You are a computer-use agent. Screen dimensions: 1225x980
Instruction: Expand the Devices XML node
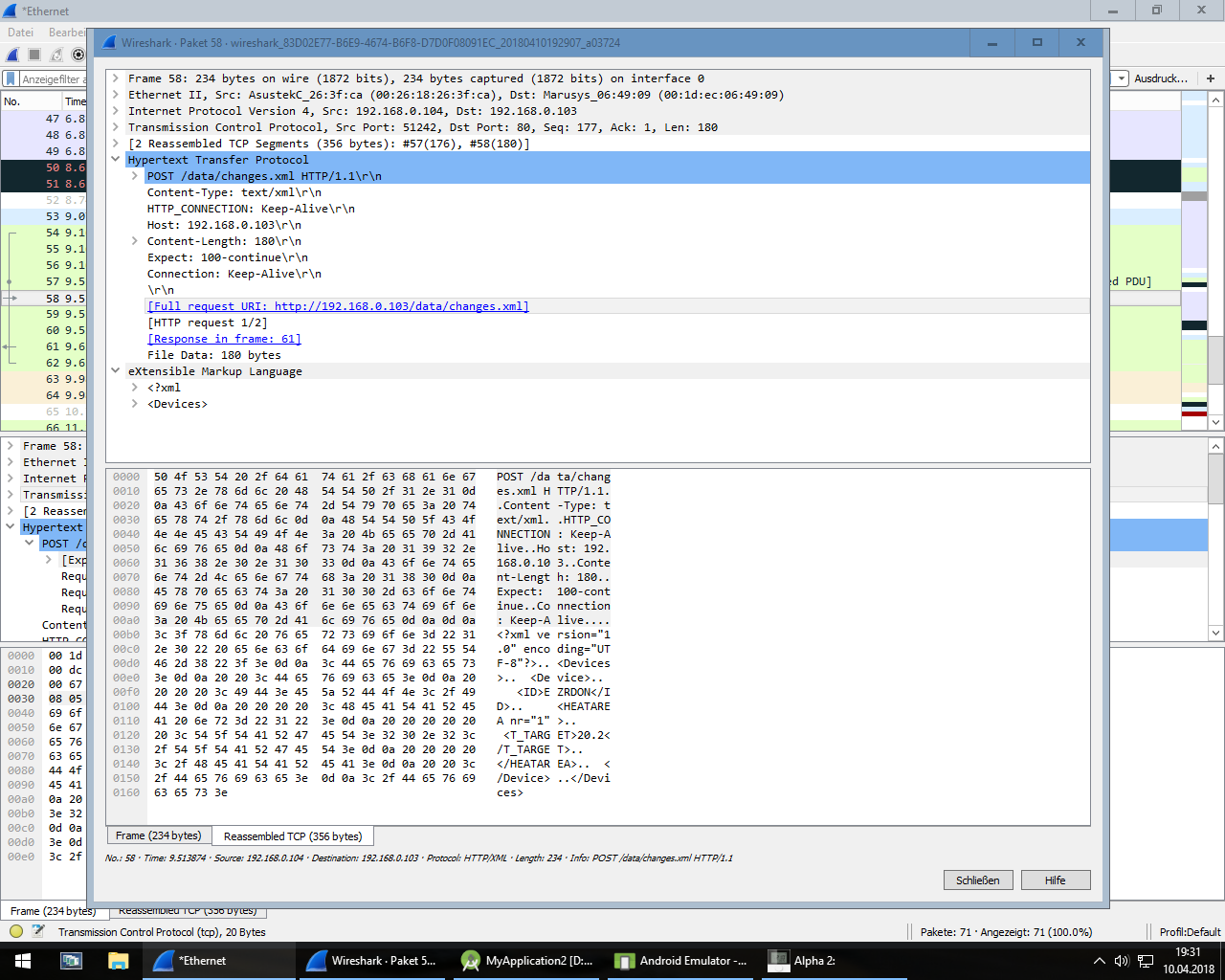(x=135, y=404)
